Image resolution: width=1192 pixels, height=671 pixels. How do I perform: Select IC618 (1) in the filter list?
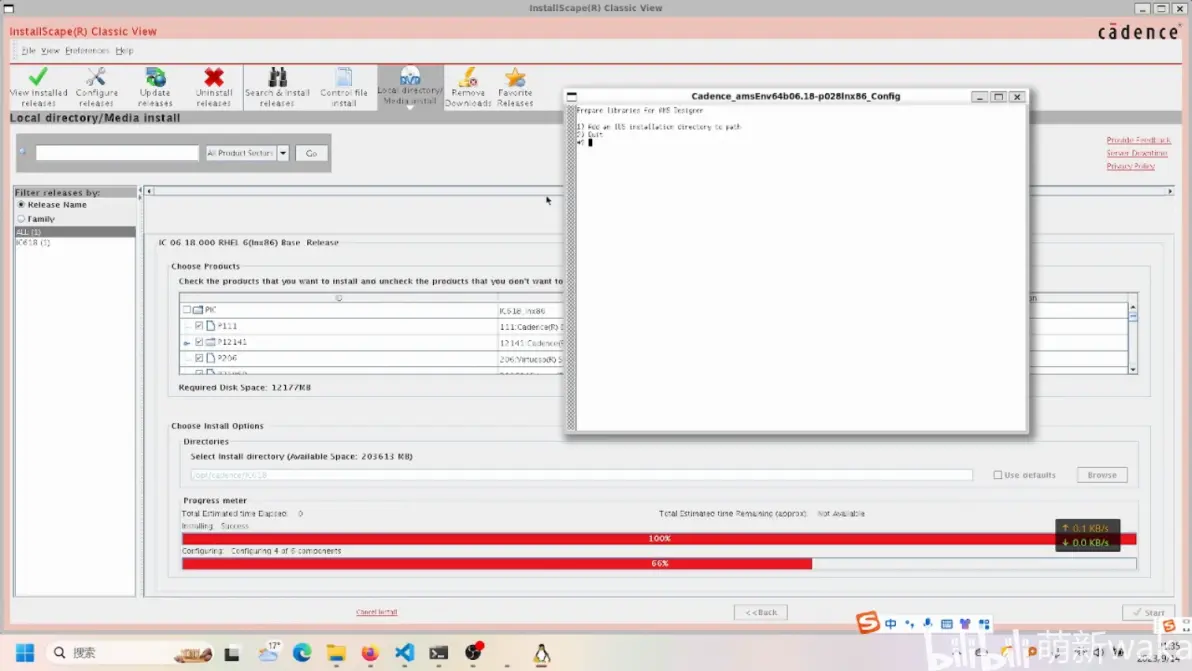click(x=74, y=243)
